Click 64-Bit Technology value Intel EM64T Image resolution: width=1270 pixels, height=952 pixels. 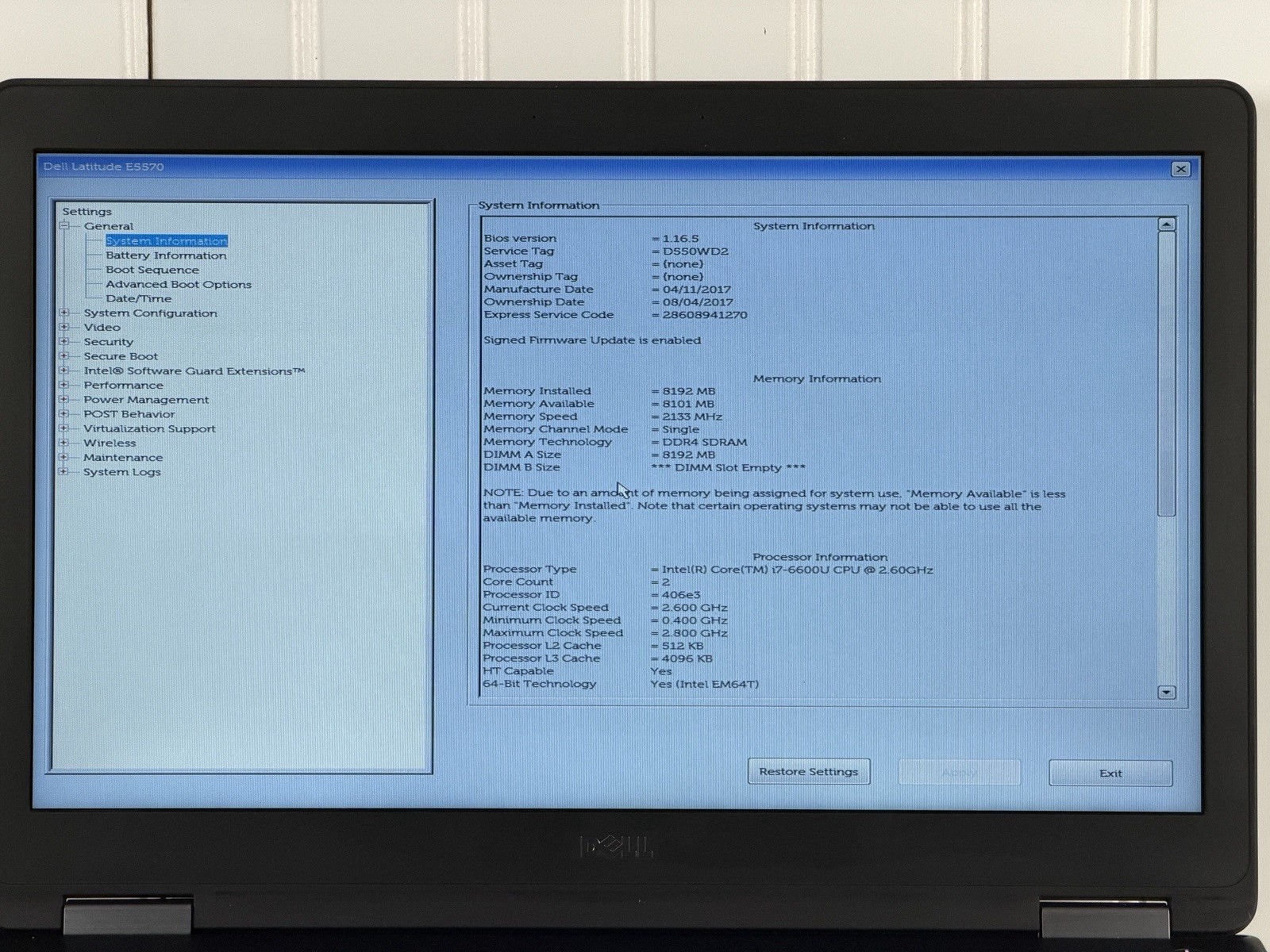pyautogui.click(x=704, y=684)
